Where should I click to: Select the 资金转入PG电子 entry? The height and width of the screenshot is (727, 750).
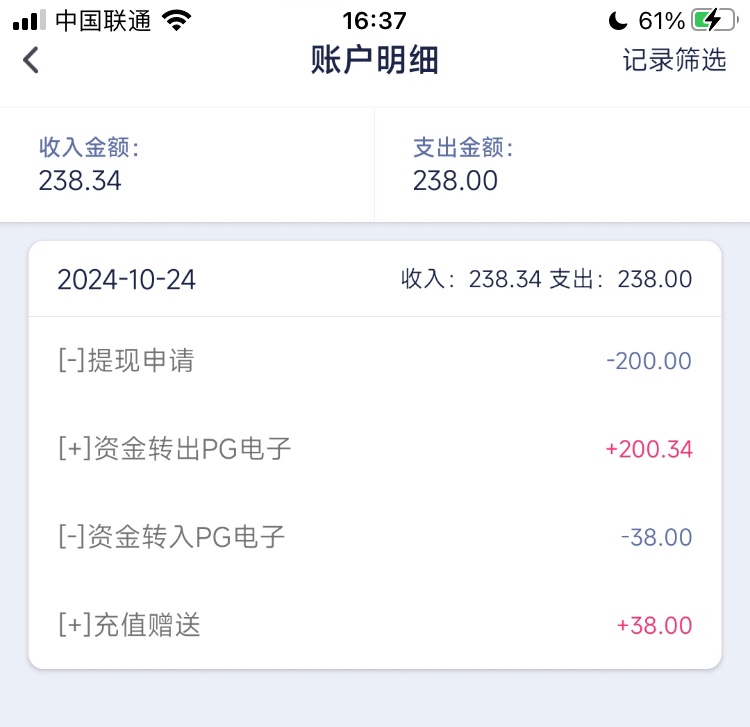pyautogui.click(x=172, y=537)
